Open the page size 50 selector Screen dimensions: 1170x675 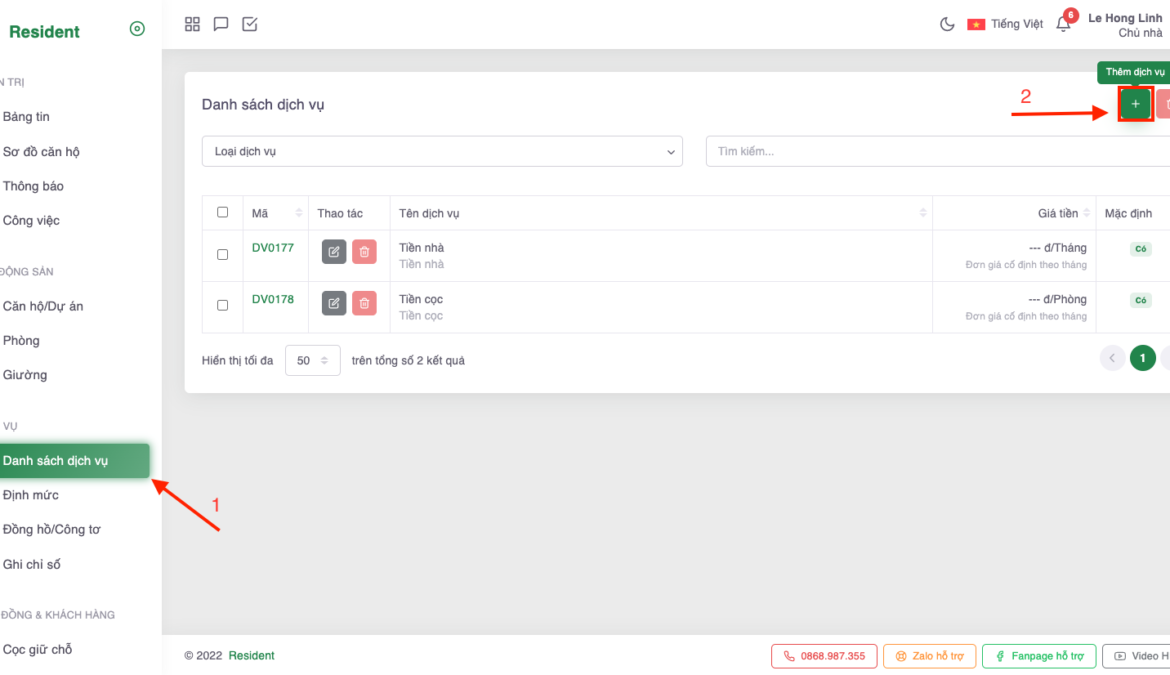pyautogui.click(x=312, y=361)
